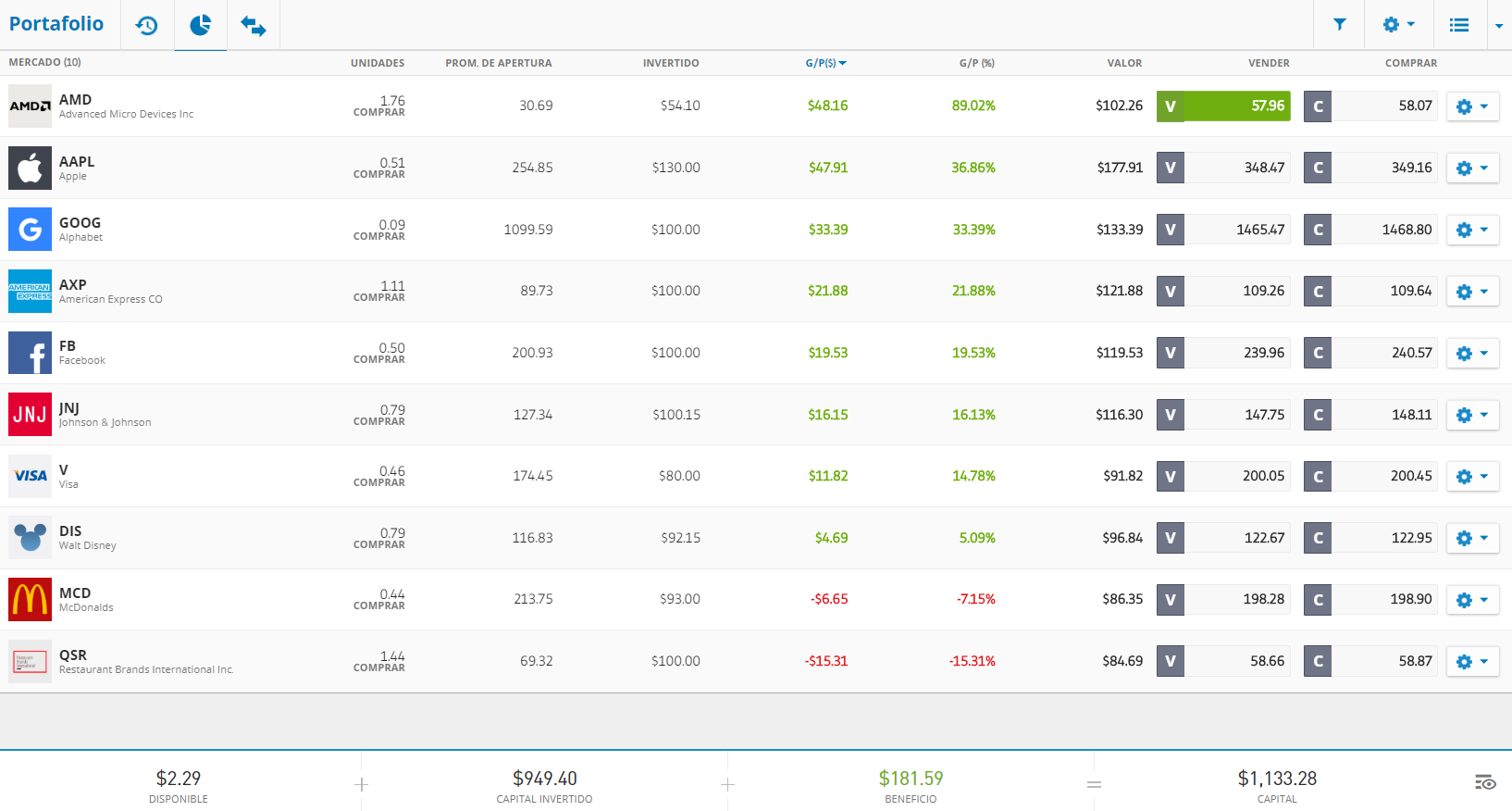The width and height of the screenshot is (1512, 811).
Task: Open AXP row gear options dropdown
Action: (1472, 291)
